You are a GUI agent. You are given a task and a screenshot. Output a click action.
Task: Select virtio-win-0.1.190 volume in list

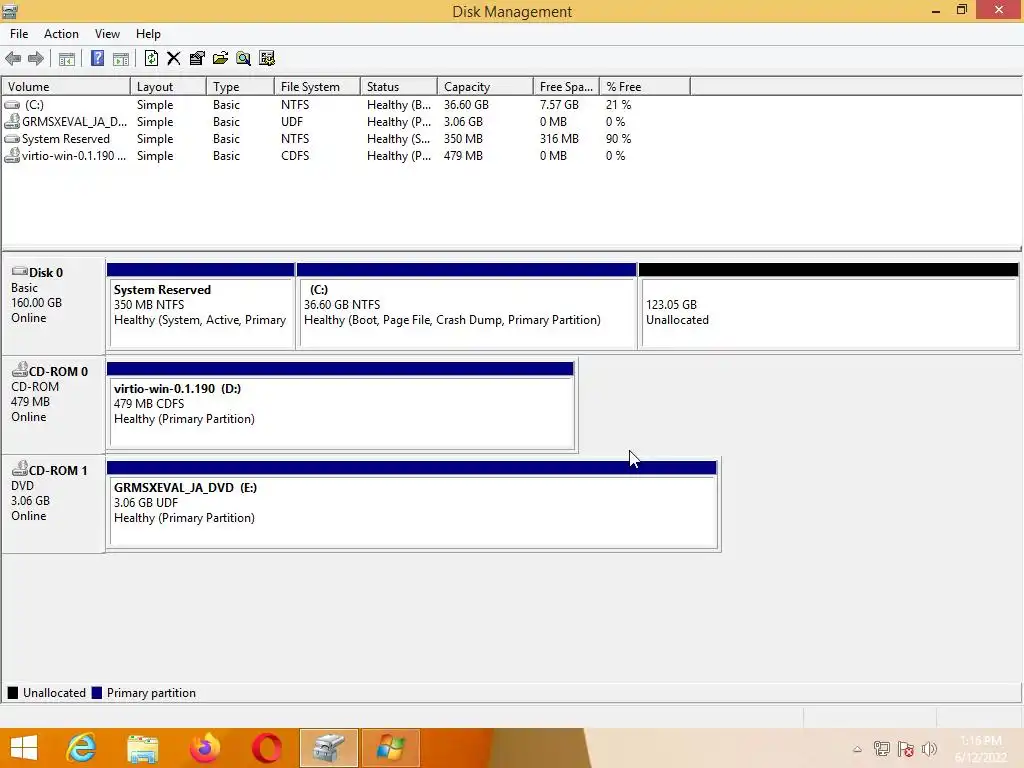point(74,155)
